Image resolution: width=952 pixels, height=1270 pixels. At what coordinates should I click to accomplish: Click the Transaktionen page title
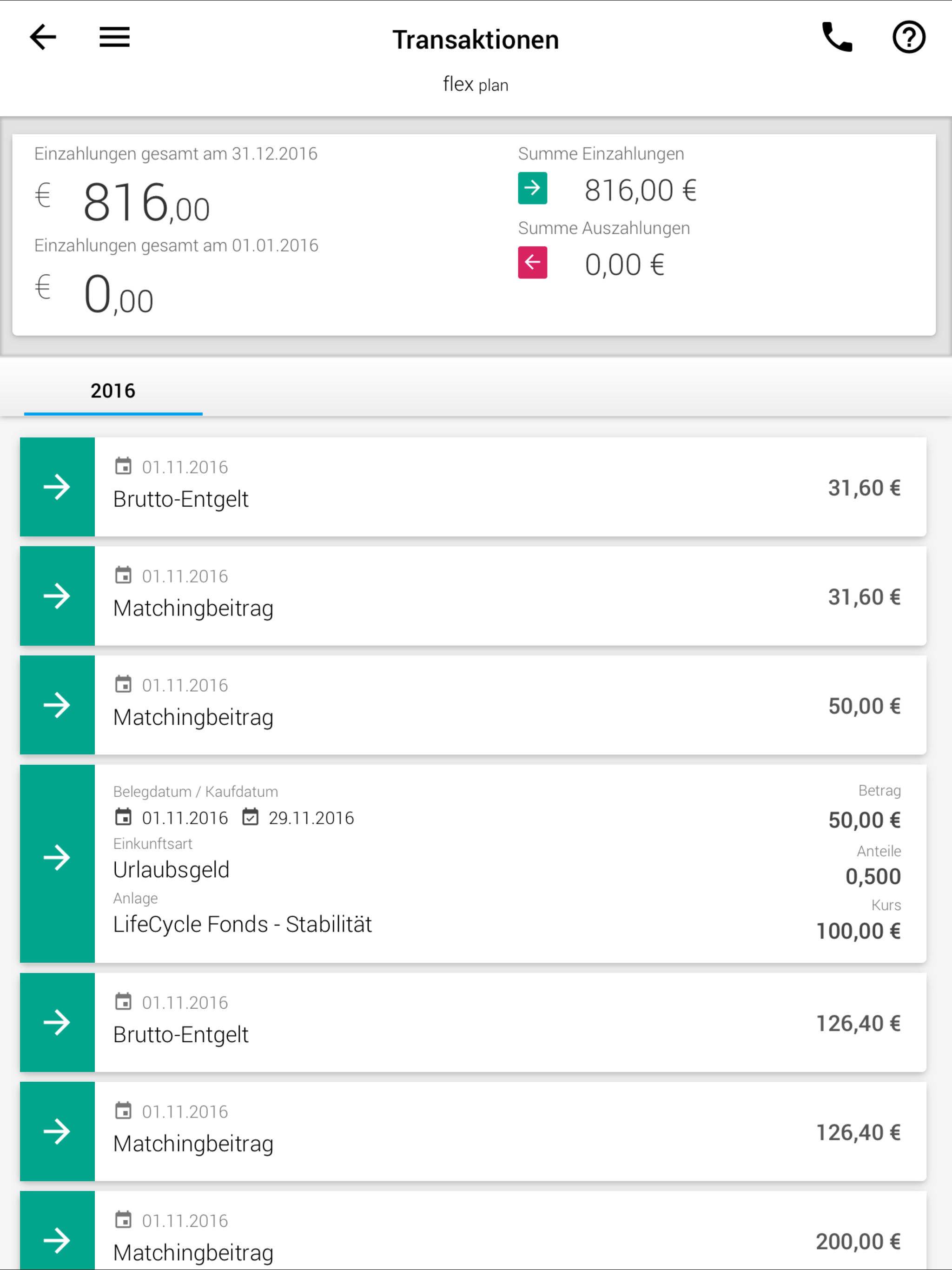476,40
